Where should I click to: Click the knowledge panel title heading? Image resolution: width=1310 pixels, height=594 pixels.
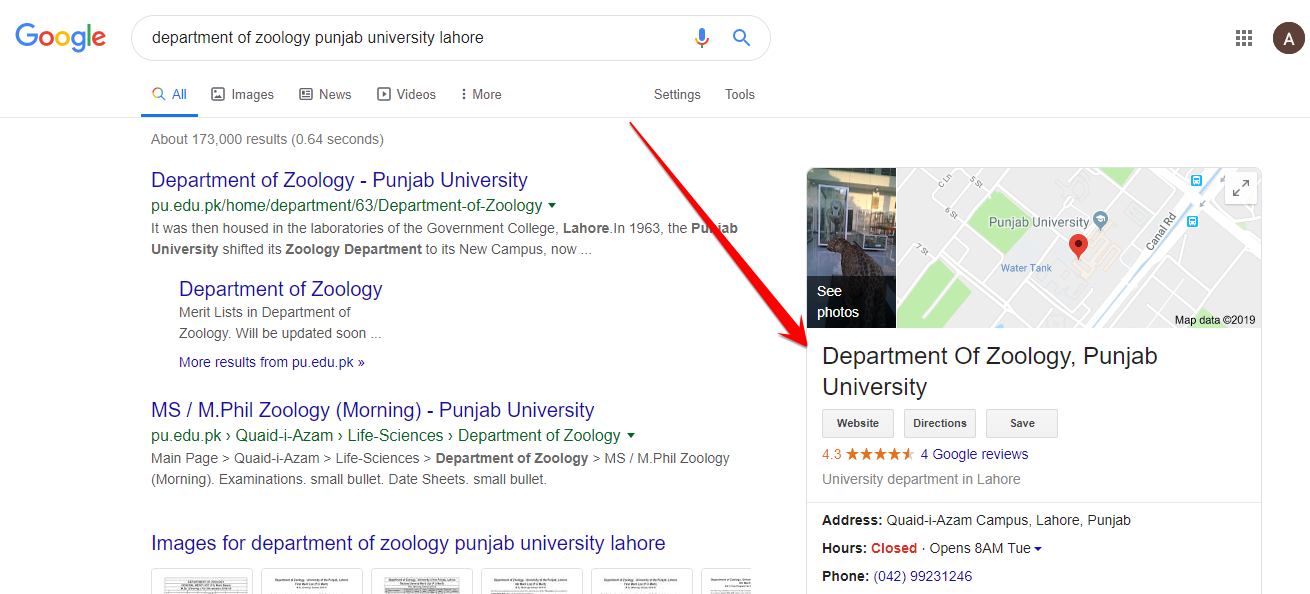tap(990, 371)
